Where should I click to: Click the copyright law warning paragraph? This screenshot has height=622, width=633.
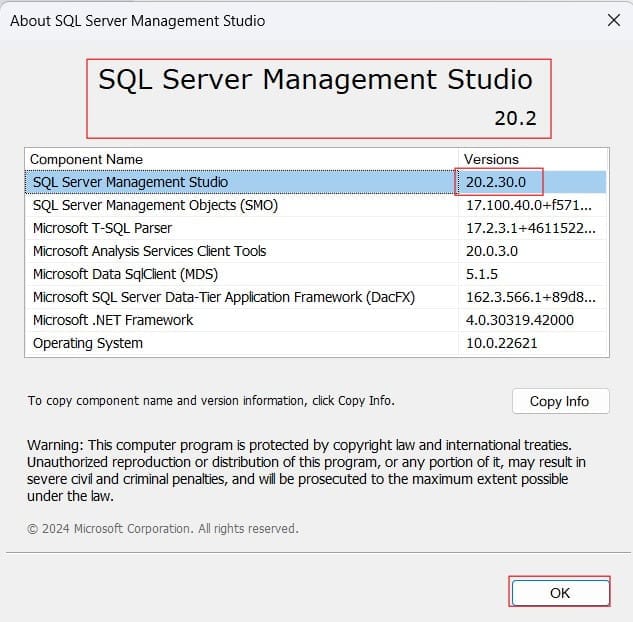[306, 470]
